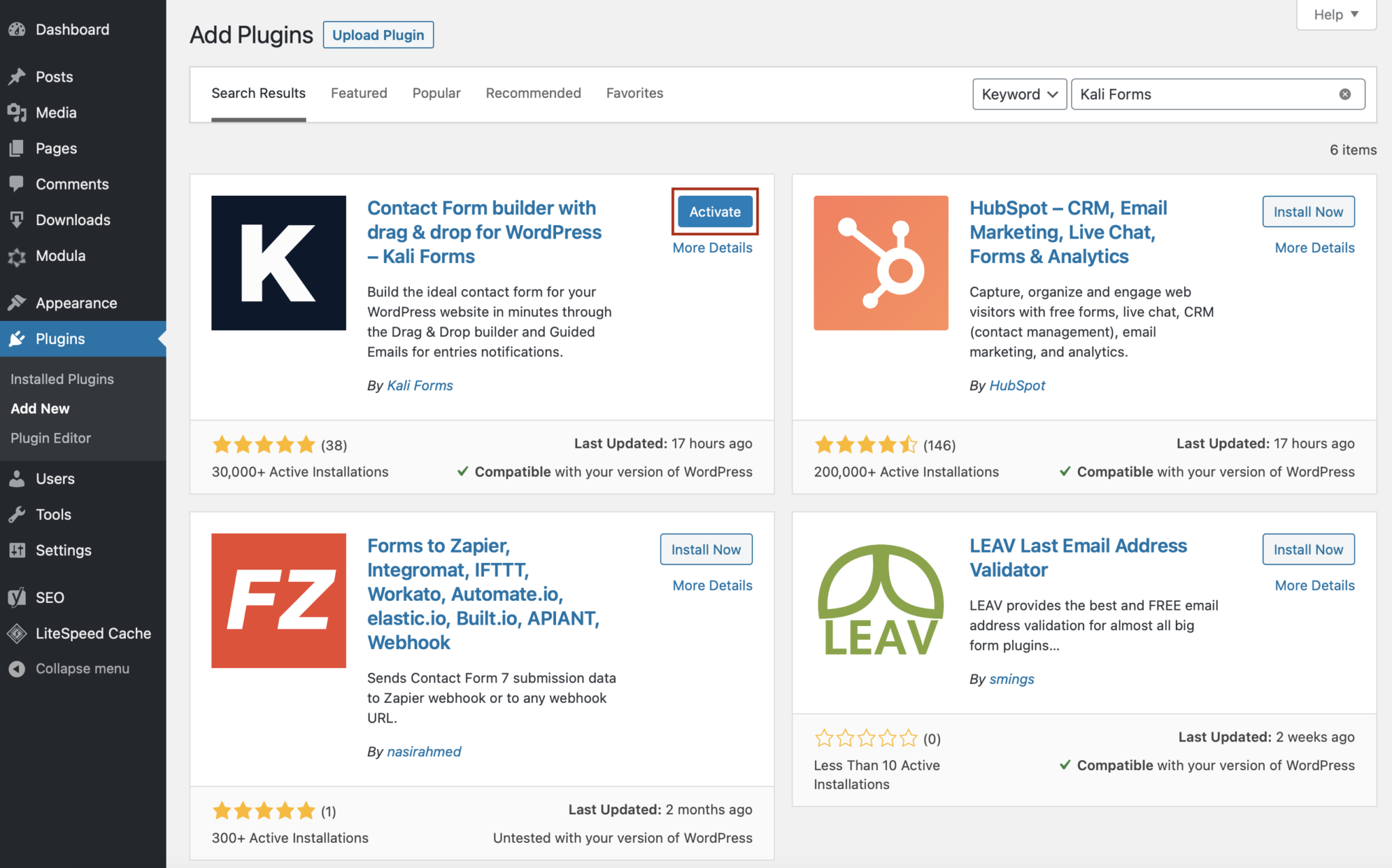Click the Tools wrench icon
This screenshot has width=1392, height=868.
[x=17, y=515]
